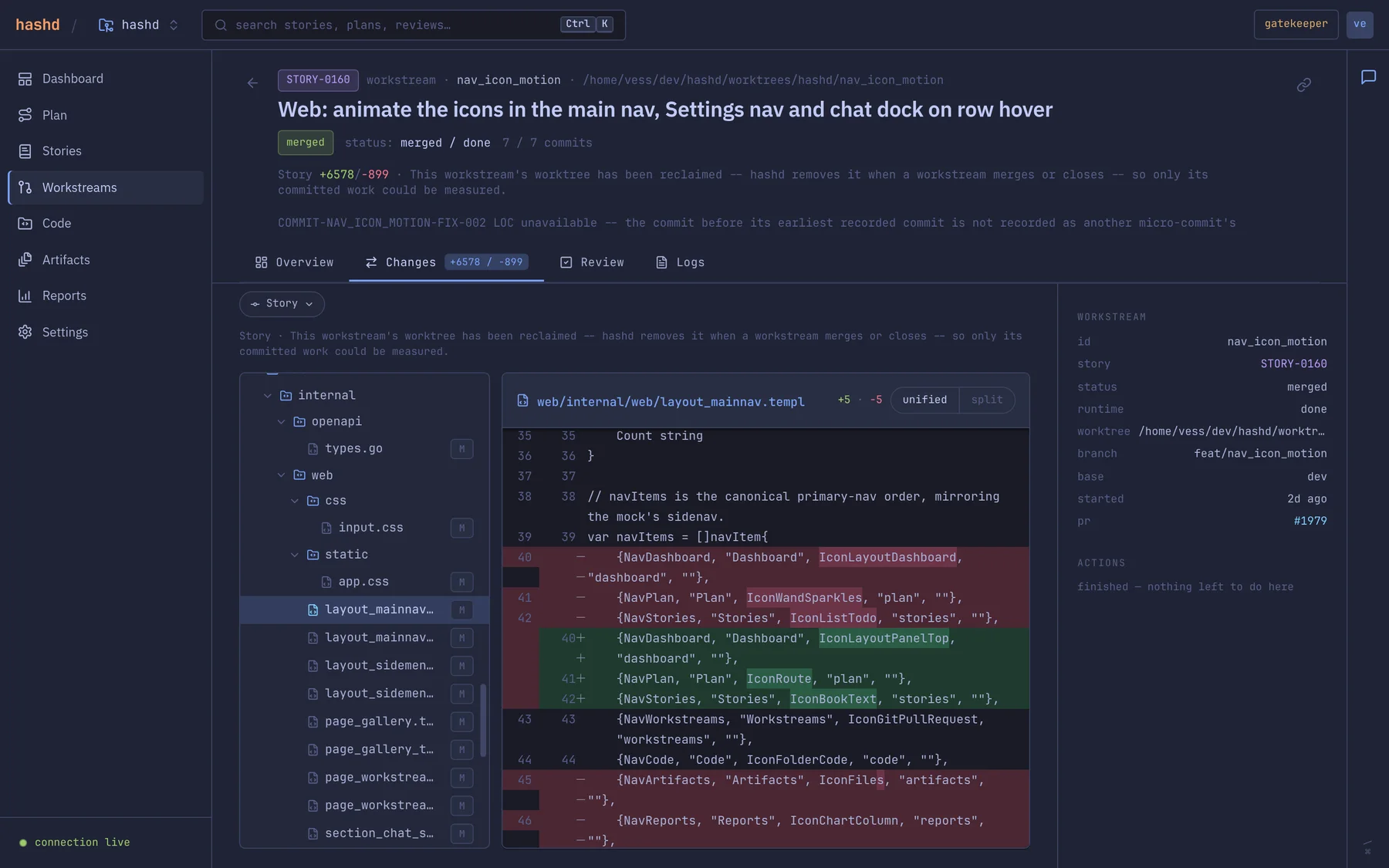Open the hashd project switcher

[139, 25]
